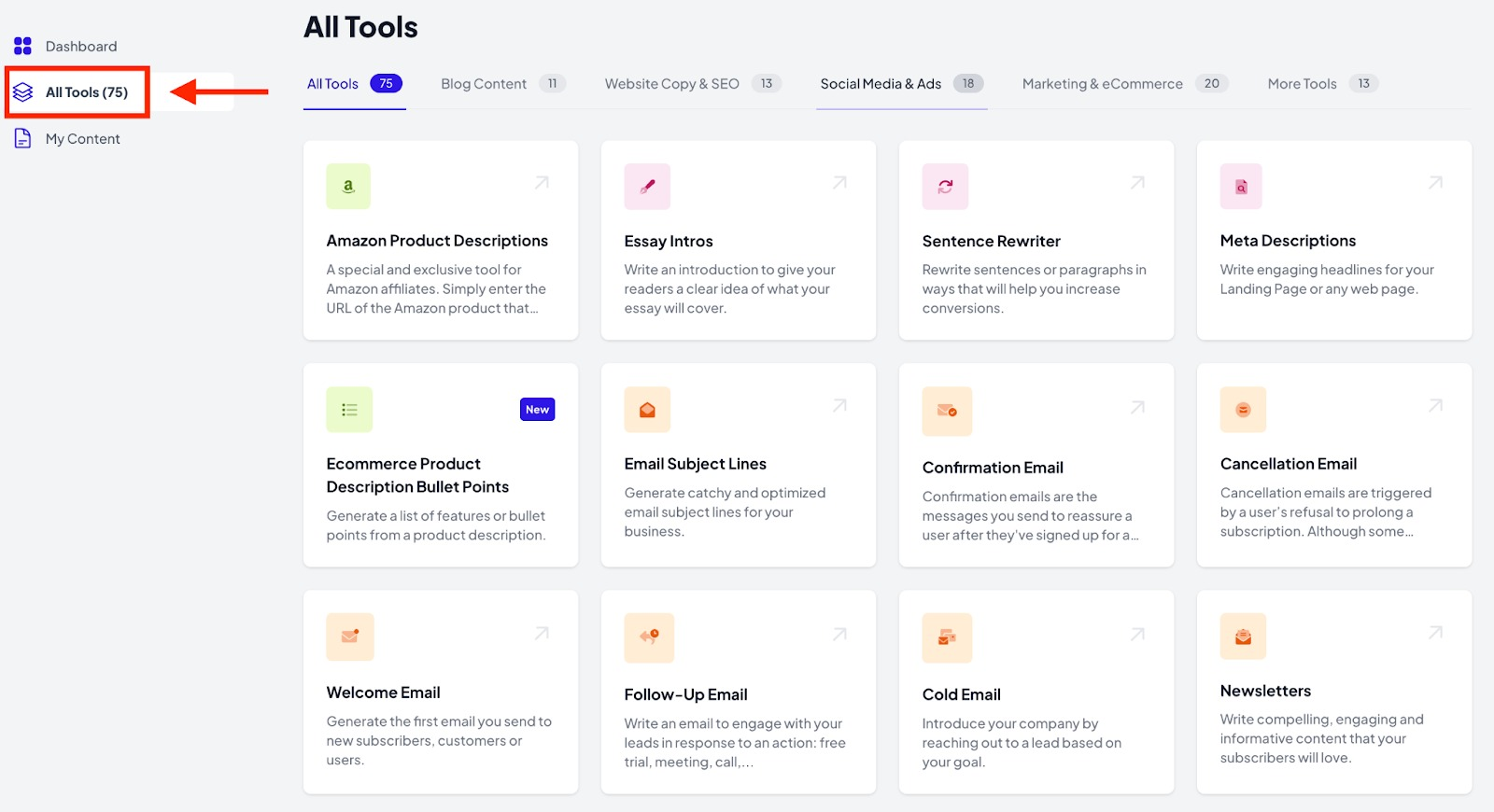Viewport: 1494px width, 812px height.
Task: Click the arrow on Follow-Up Email card
Action: [x=839, y=635]
